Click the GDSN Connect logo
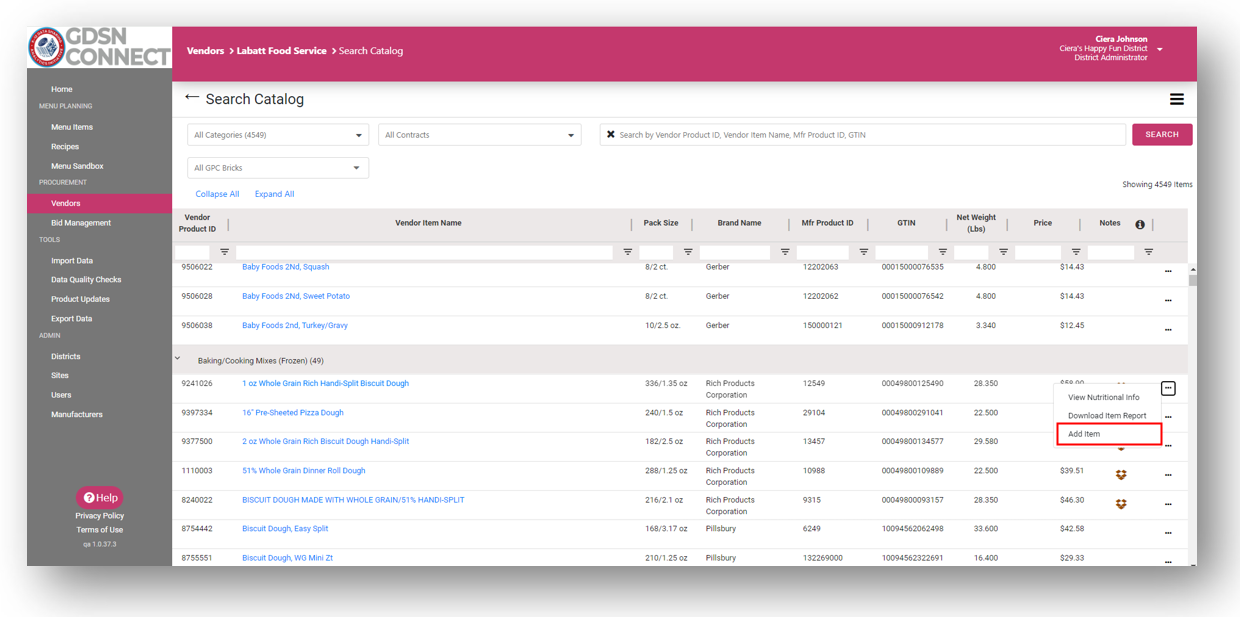Image resolution: width=1240 pixels, height=617 pixels. point(99,47)
